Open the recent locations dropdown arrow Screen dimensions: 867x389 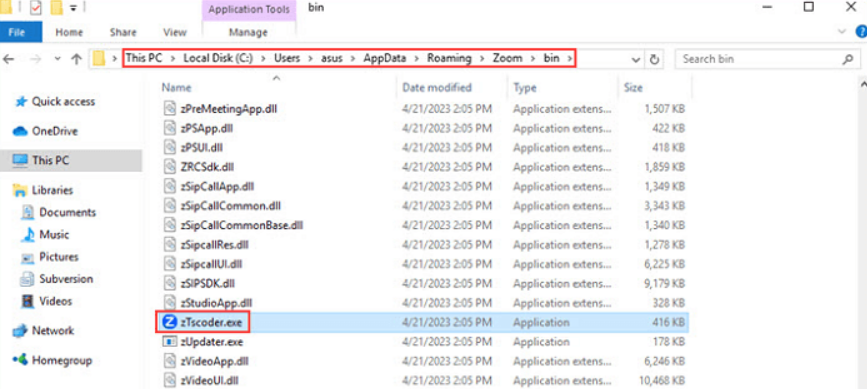[58, 59]
